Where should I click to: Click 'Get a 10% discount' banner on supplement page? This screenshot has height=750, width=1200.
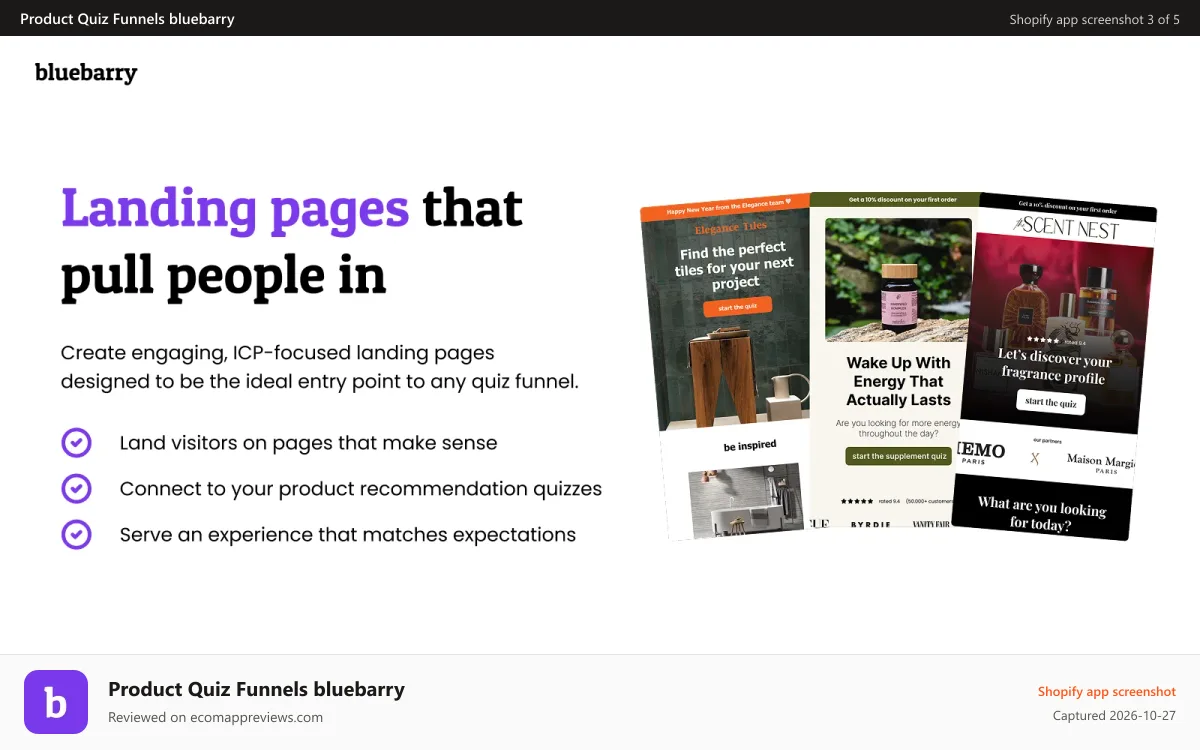[896, 199]
